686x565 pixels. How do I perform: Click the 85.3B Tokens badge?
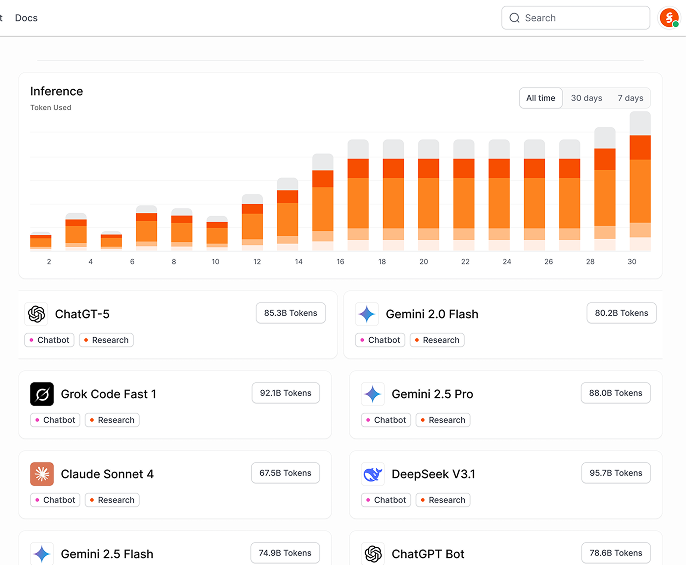click(x=290, y=313)
